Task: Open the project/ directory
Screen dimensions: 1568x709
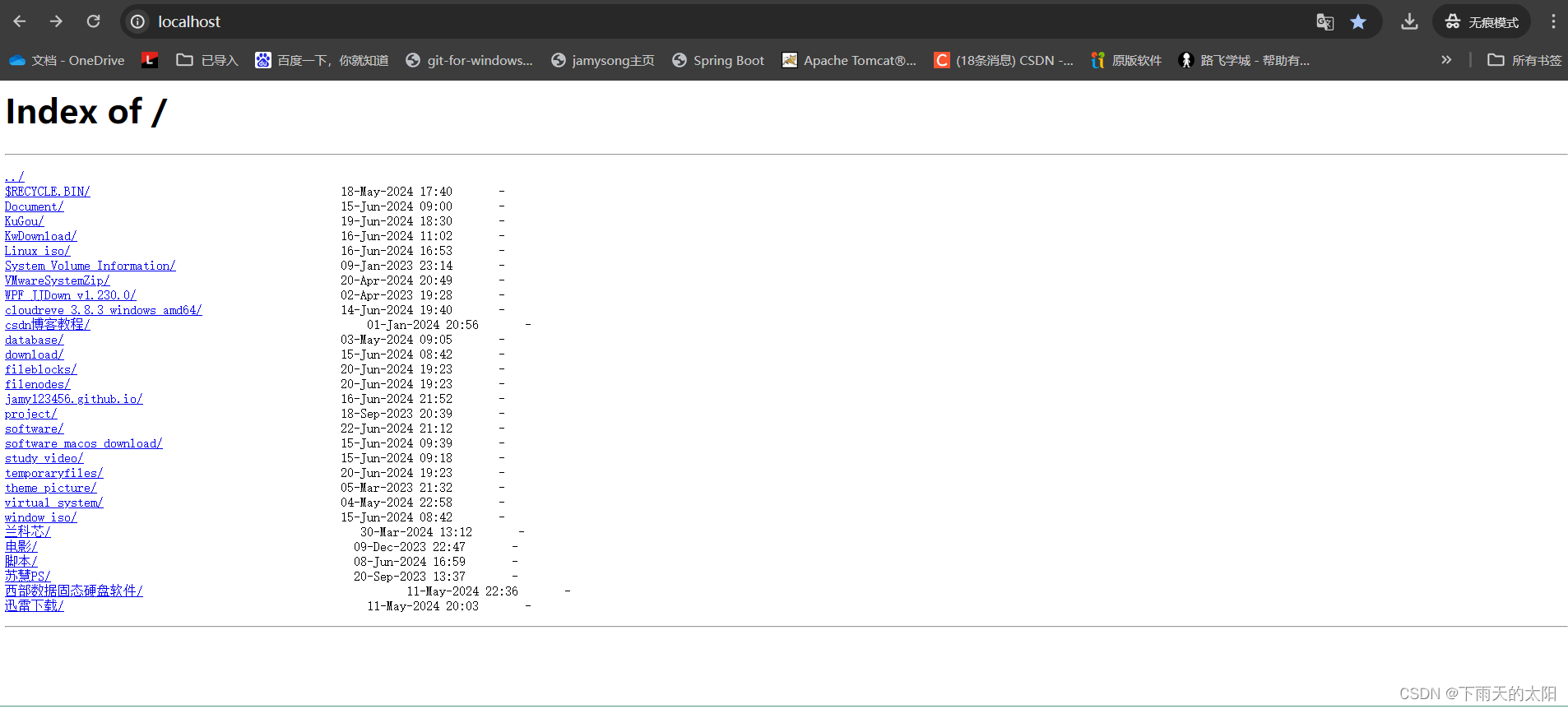Action: [31, 414]
